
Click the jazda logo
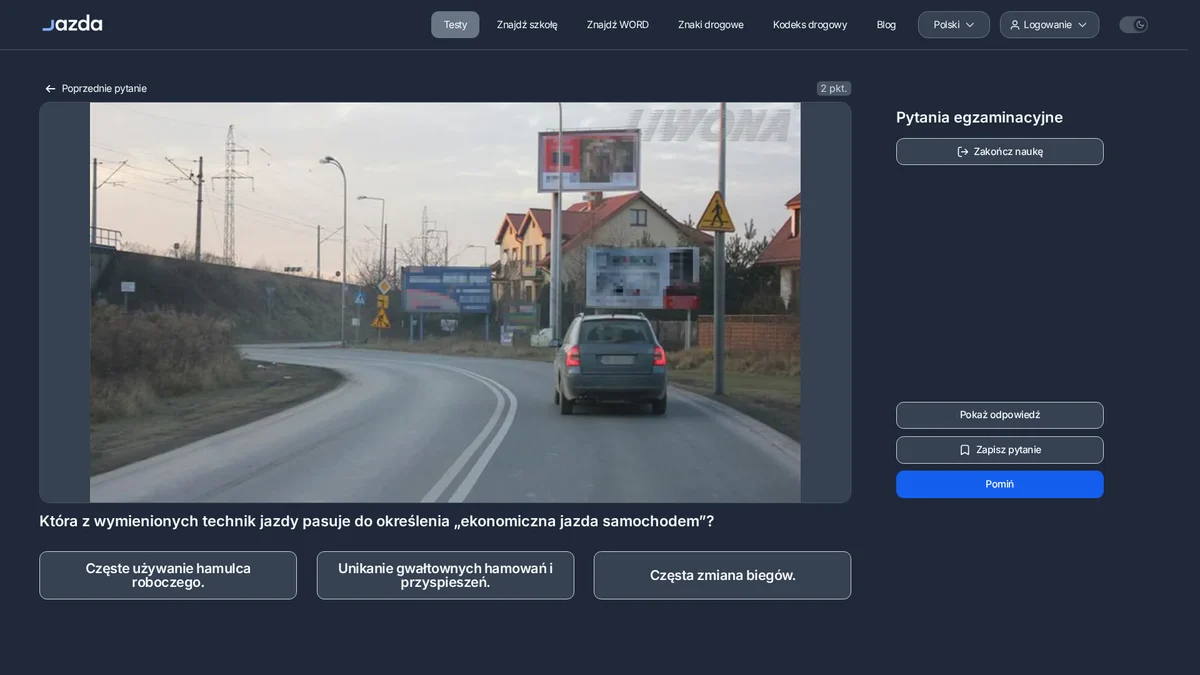(x=72, y=23)
